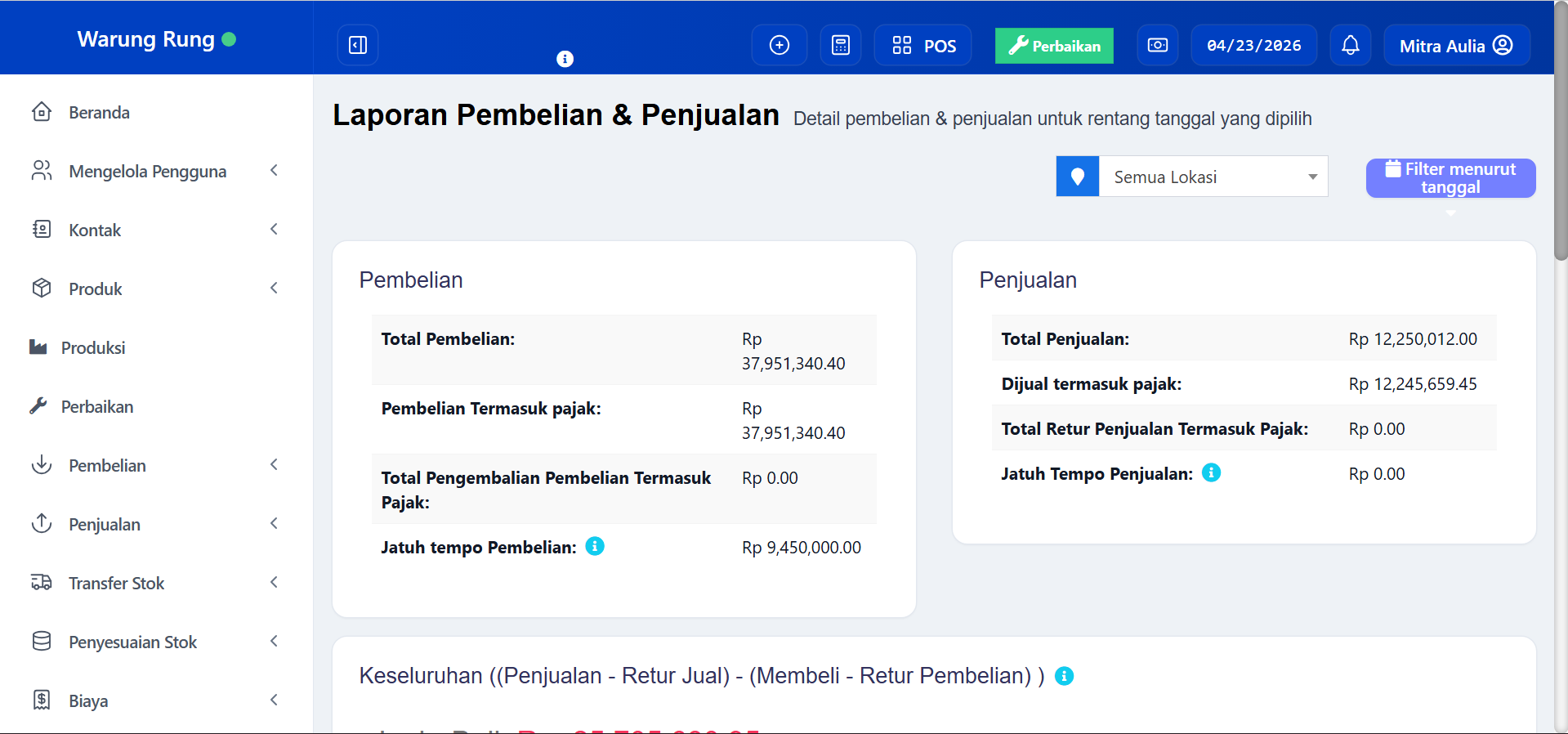The width and height of the screenshot is (1568, 734).
Task: Click info icon next to Keseluruhan heading
Action: (1064, 676)
